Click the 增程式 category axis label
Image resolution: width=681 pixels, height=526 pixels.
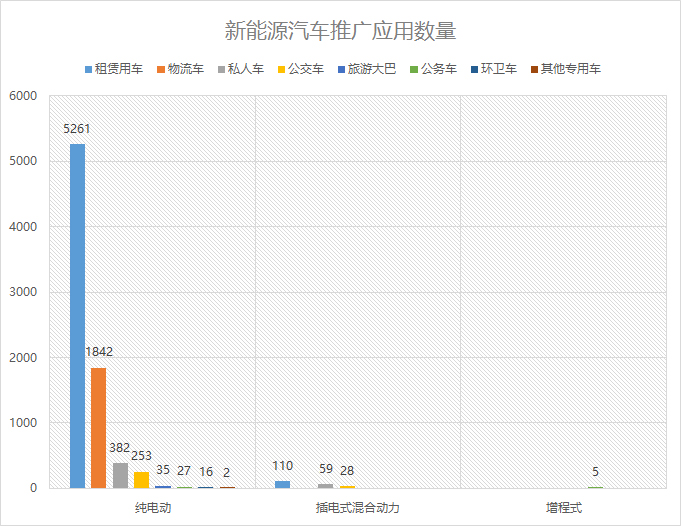pyautogui.click(x=563, y=508)
